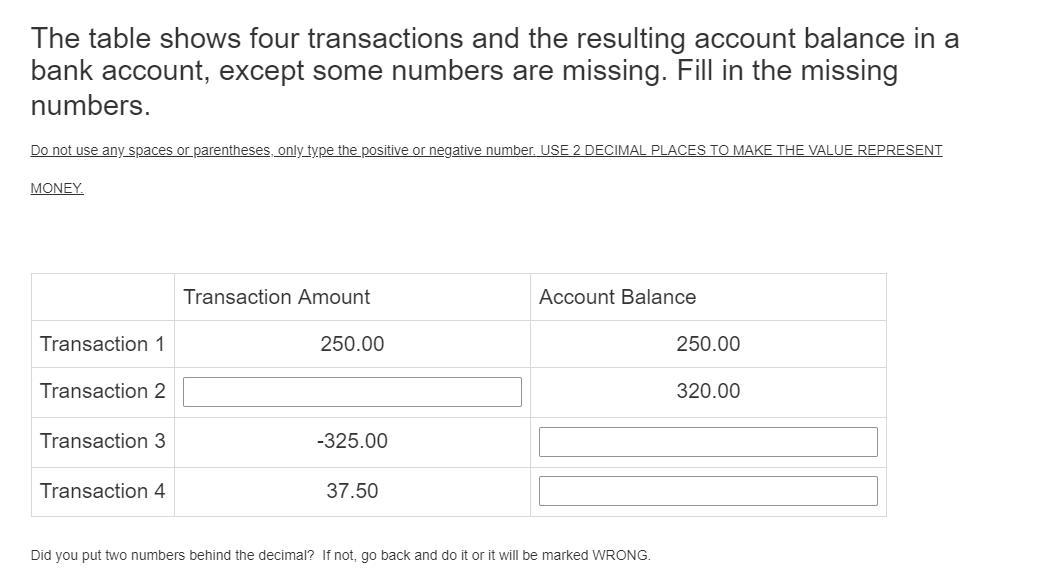Click the 250.00 transaction amount value

tap(352, 344)
